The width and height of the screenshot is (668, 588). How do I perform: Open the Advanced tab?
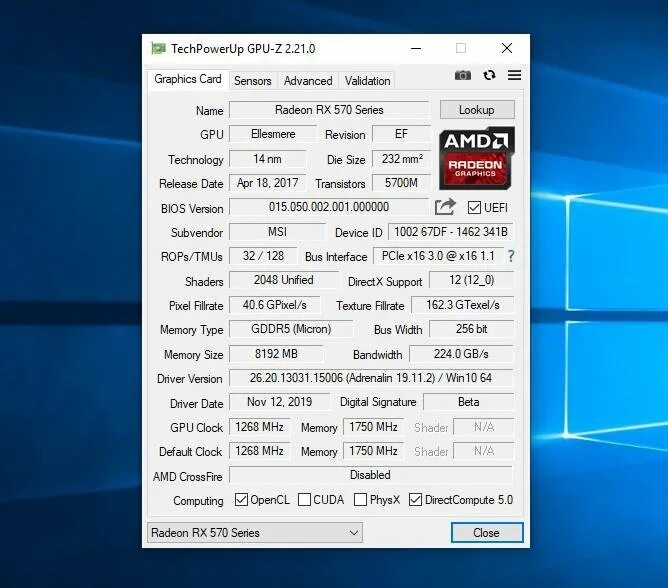coord(308,81)
